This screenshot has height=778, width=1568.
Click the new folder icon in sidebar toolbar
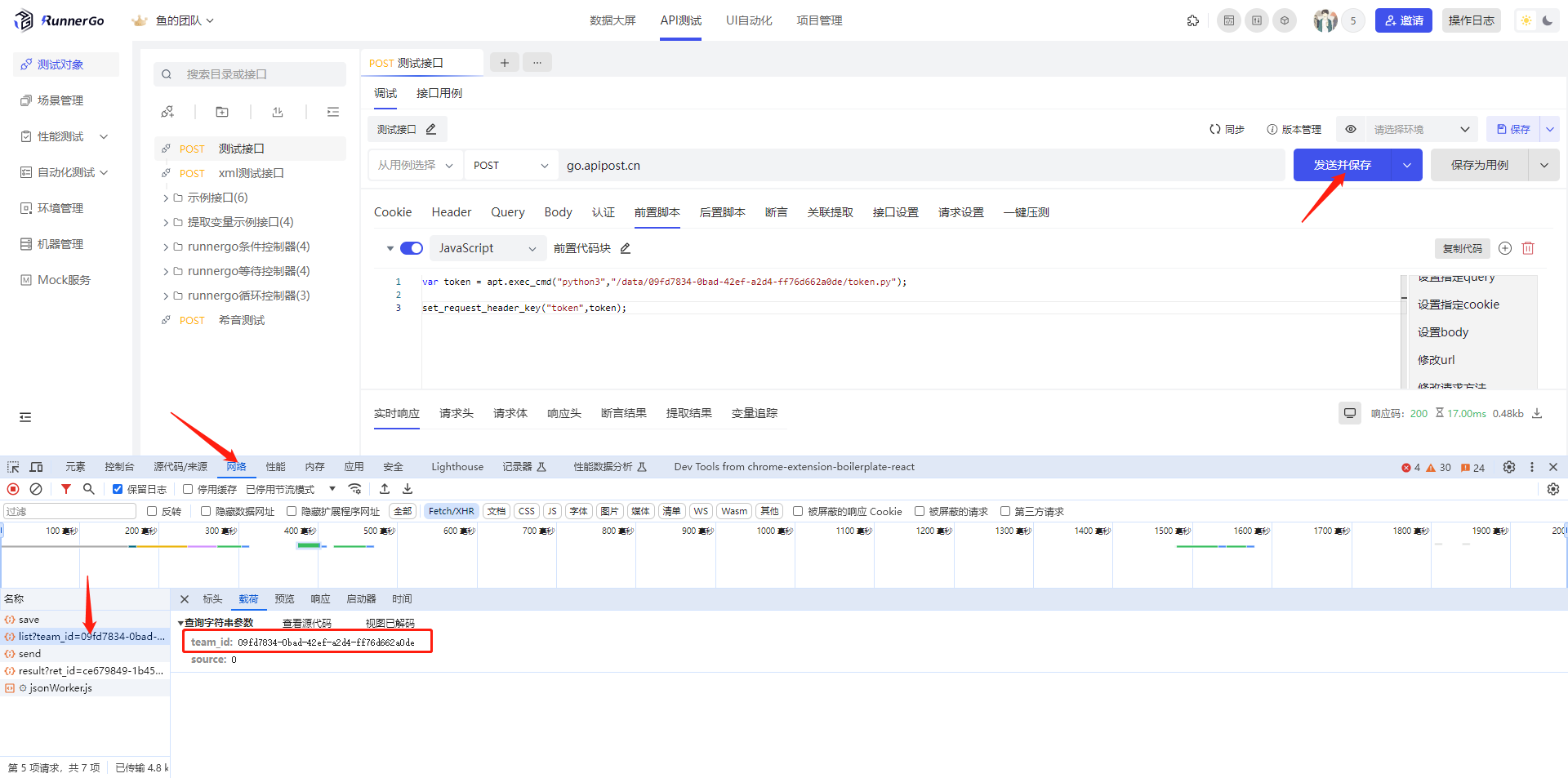click(x=222, y=112)
